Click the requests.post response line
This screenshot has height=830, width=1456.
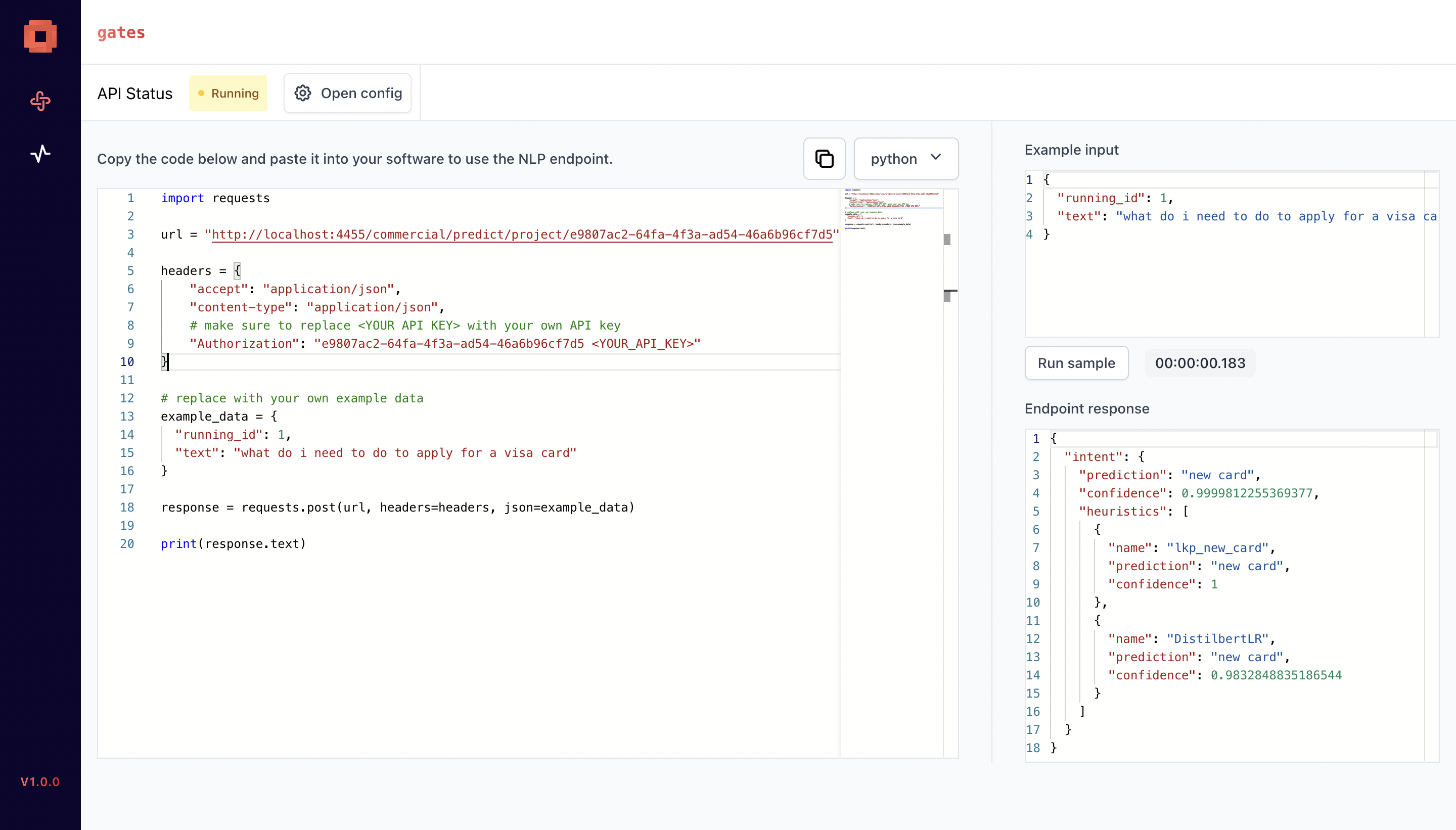click(x=398, y=508)
